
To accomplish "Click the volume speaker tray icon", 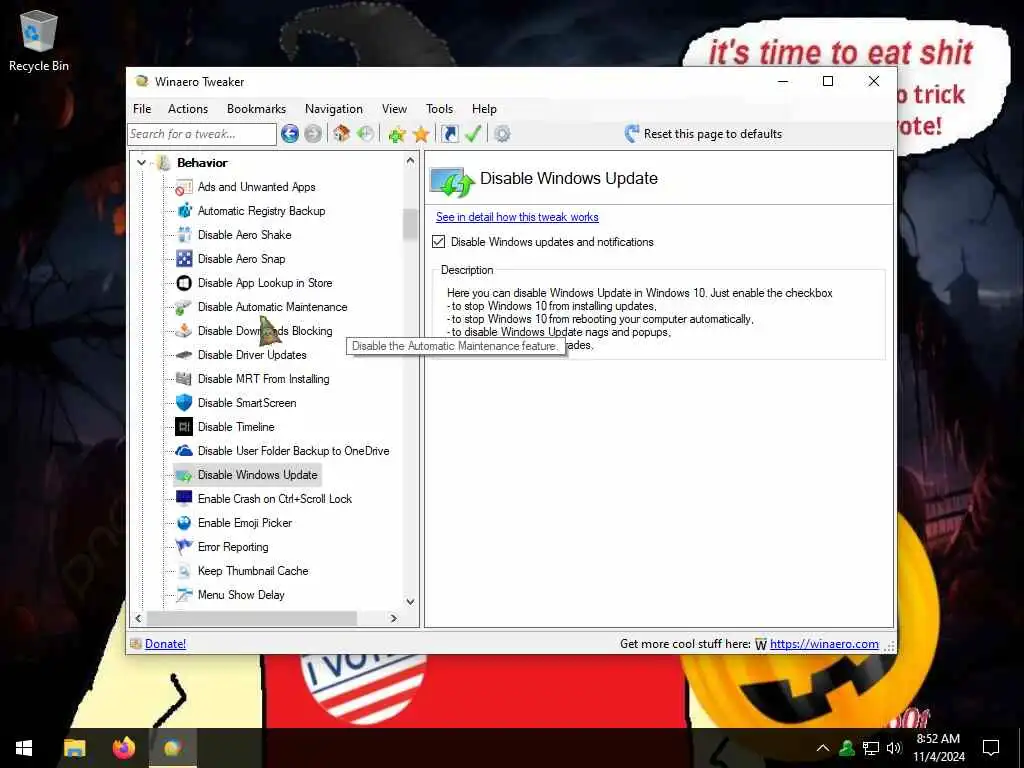I will click(x=894, y=748).
